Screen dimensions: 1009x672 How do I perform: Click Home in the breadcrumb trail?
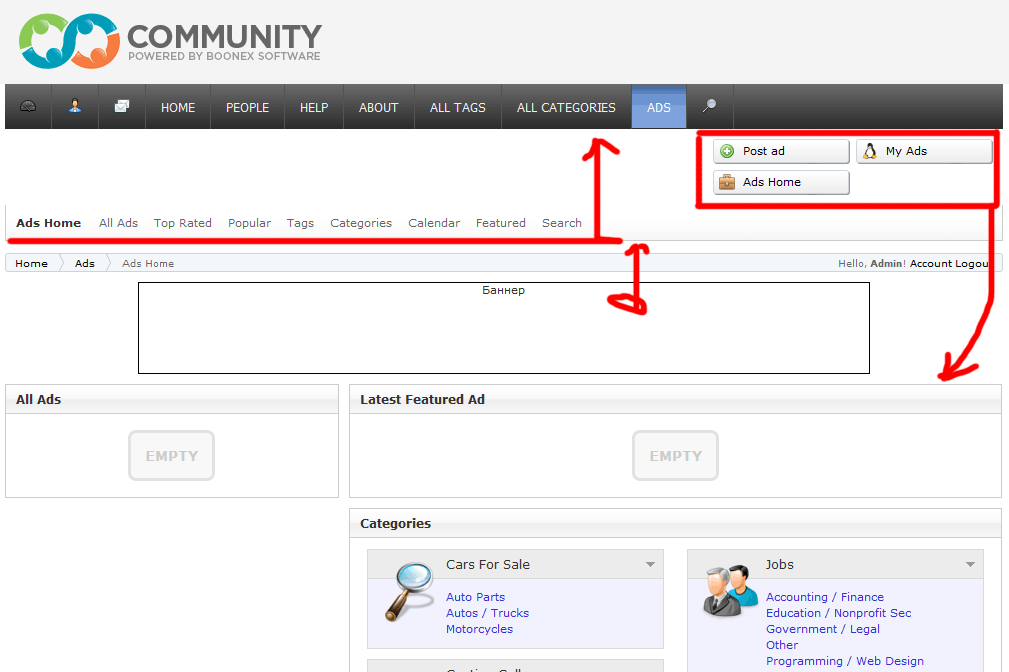coord(31,263)
